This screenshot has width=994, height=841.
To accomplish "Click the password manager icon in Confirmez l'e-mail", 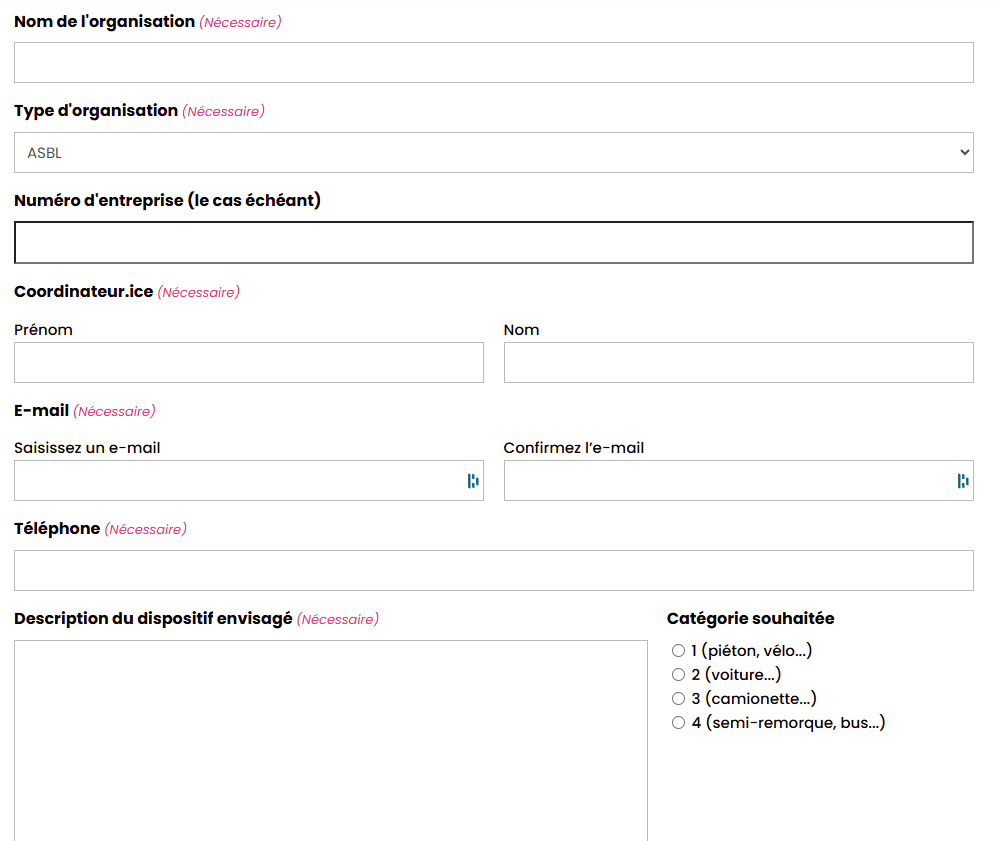I will click(x=963, y=481).
